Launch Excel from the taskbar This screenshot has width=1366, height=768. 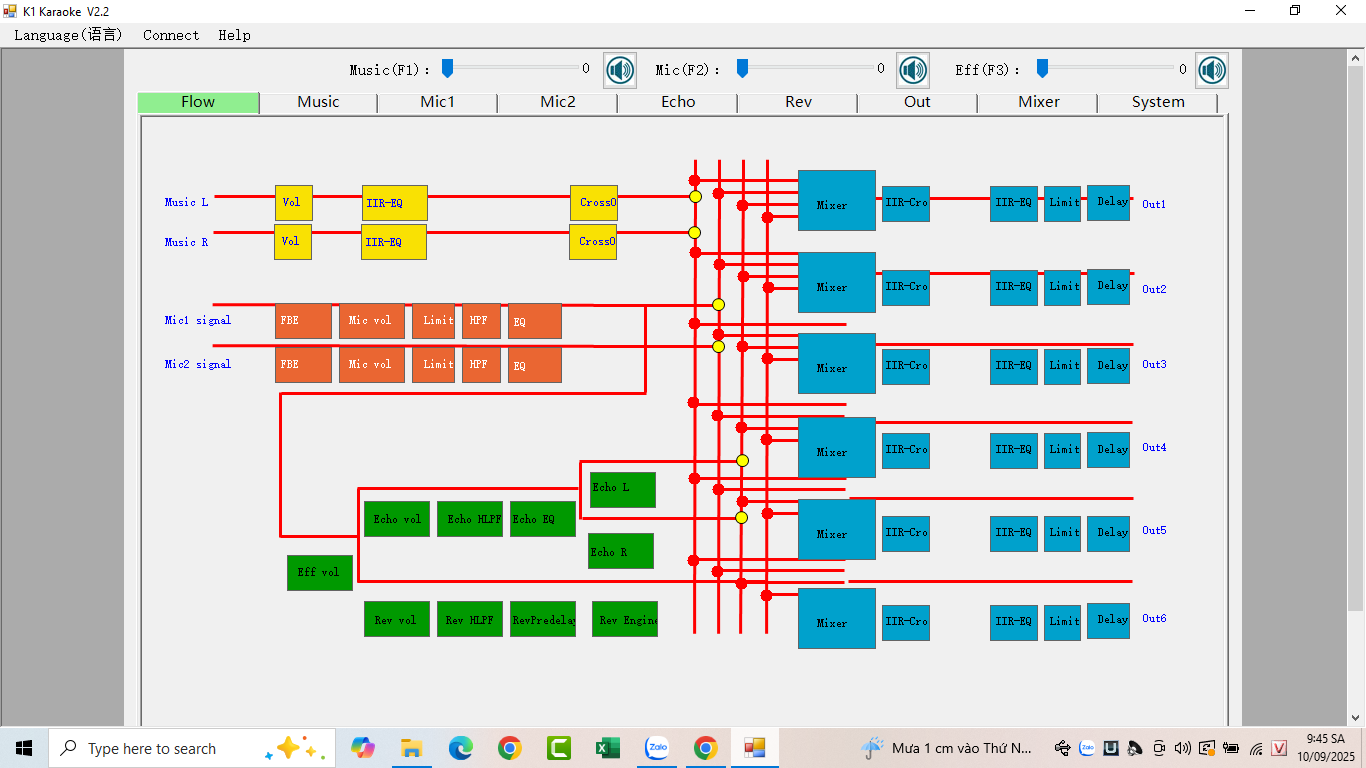607,748
